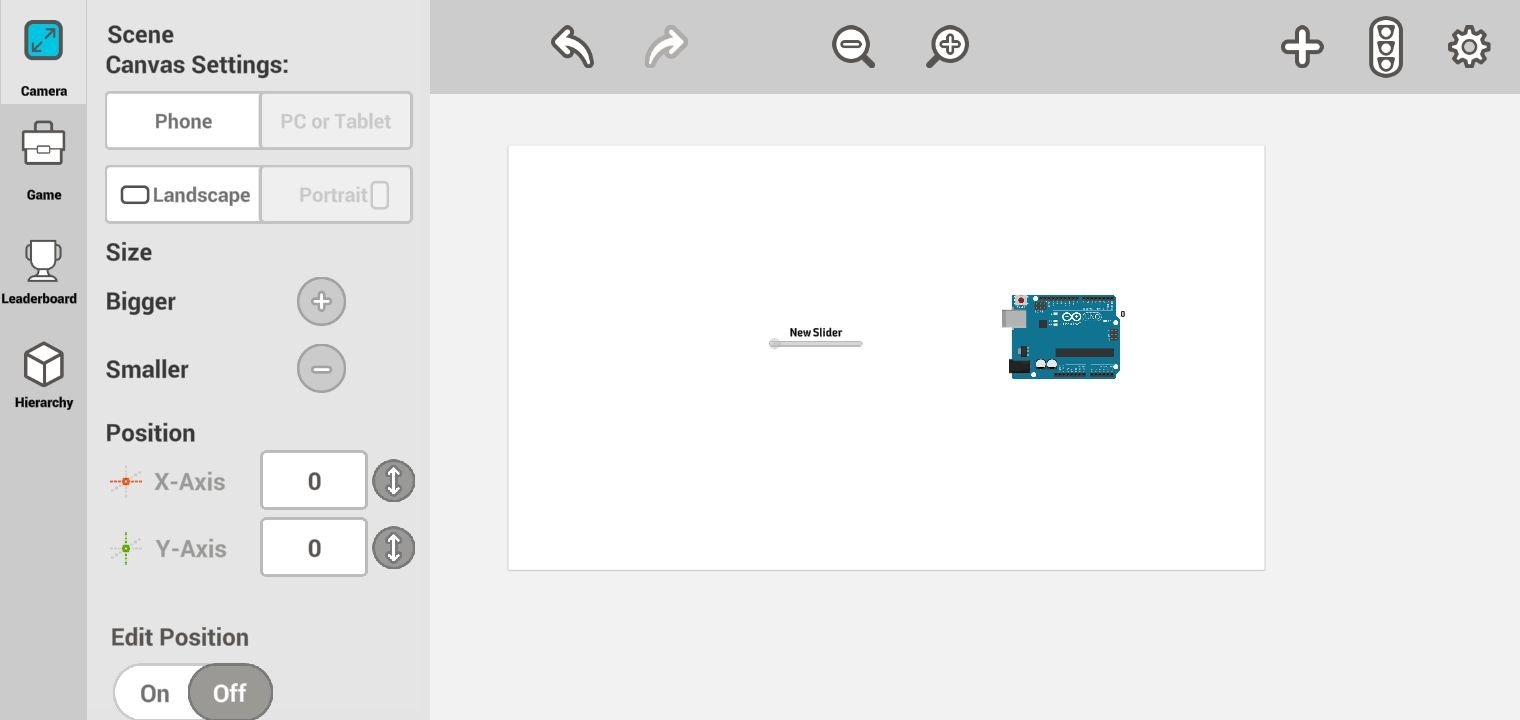Turn Edit Position On
The image size is (1520, 720).
(154, 693)
